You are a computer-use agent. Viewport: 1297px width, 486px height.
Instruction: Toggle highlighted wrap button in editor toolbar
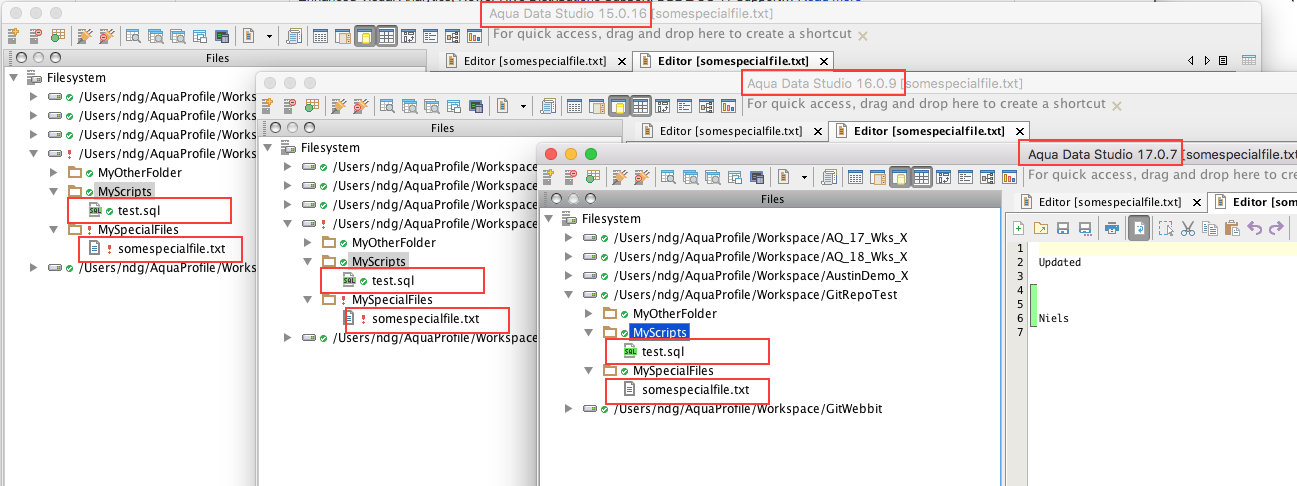1139,228
